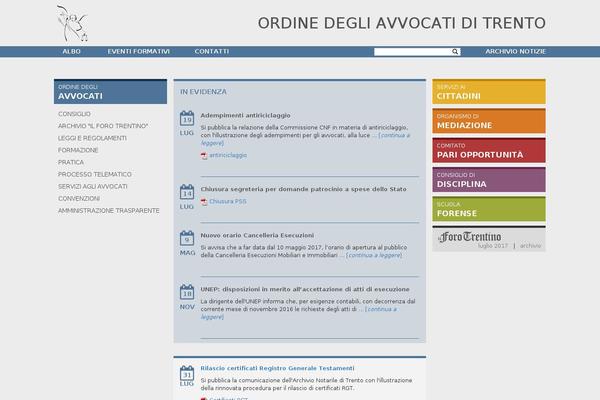This screenshot has height=400, width=600.
Task: Click the PDF icon beside antiriciclaggio
Action: (204, 155)
